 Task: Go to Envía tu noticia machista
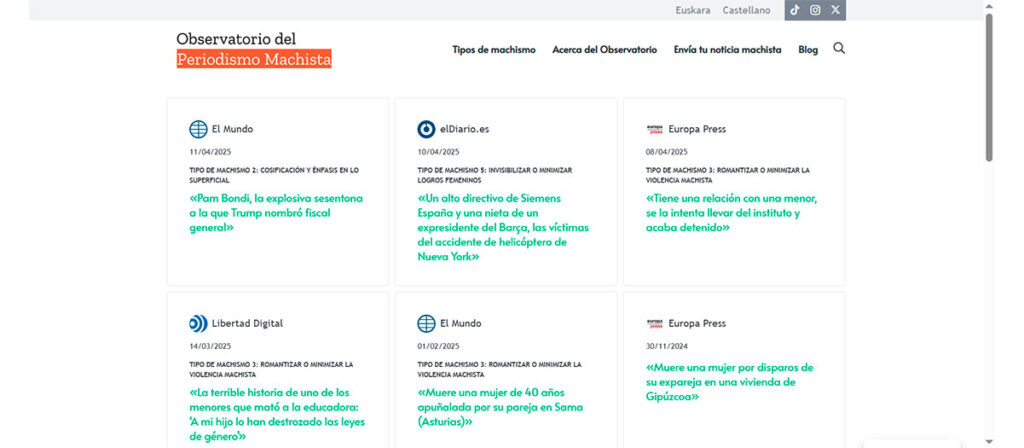pyautogui.click(x=727, y=50)
